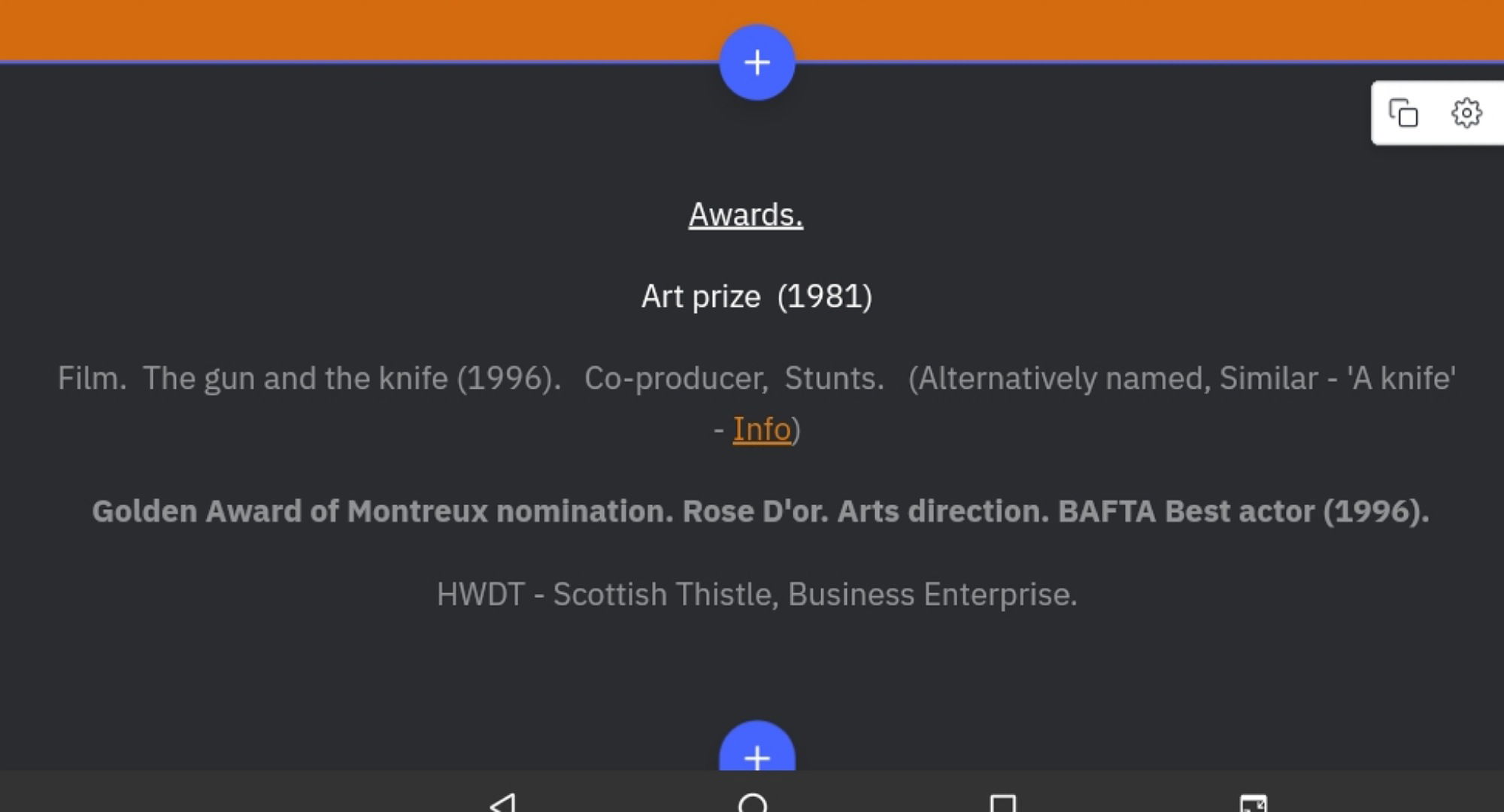Open the orange Info link

(x=762, y=429)
